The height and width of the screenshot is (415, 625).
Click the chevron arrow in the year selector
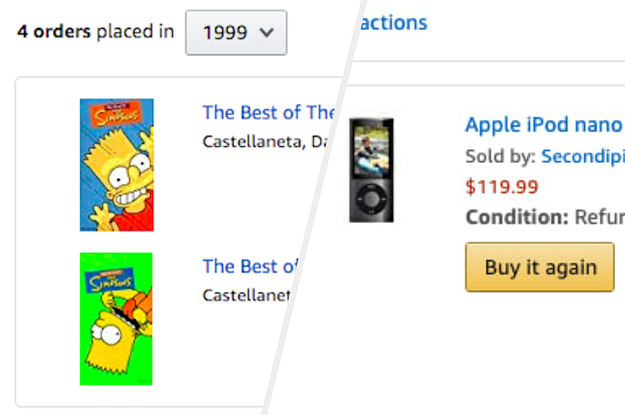[x=266, y=32]
